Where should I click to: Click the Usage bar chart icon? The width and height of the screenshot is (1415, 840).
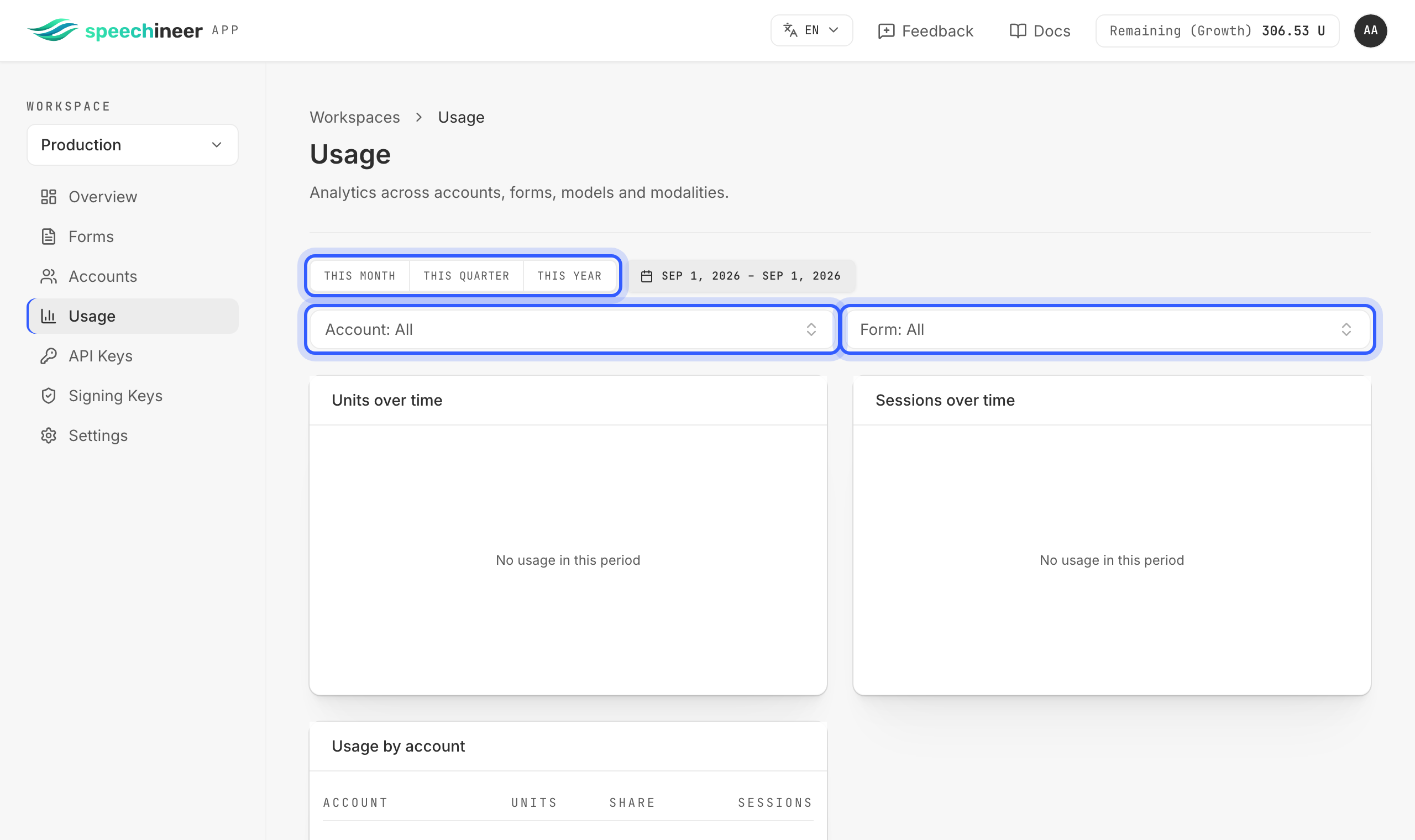[x=49, y=316]
